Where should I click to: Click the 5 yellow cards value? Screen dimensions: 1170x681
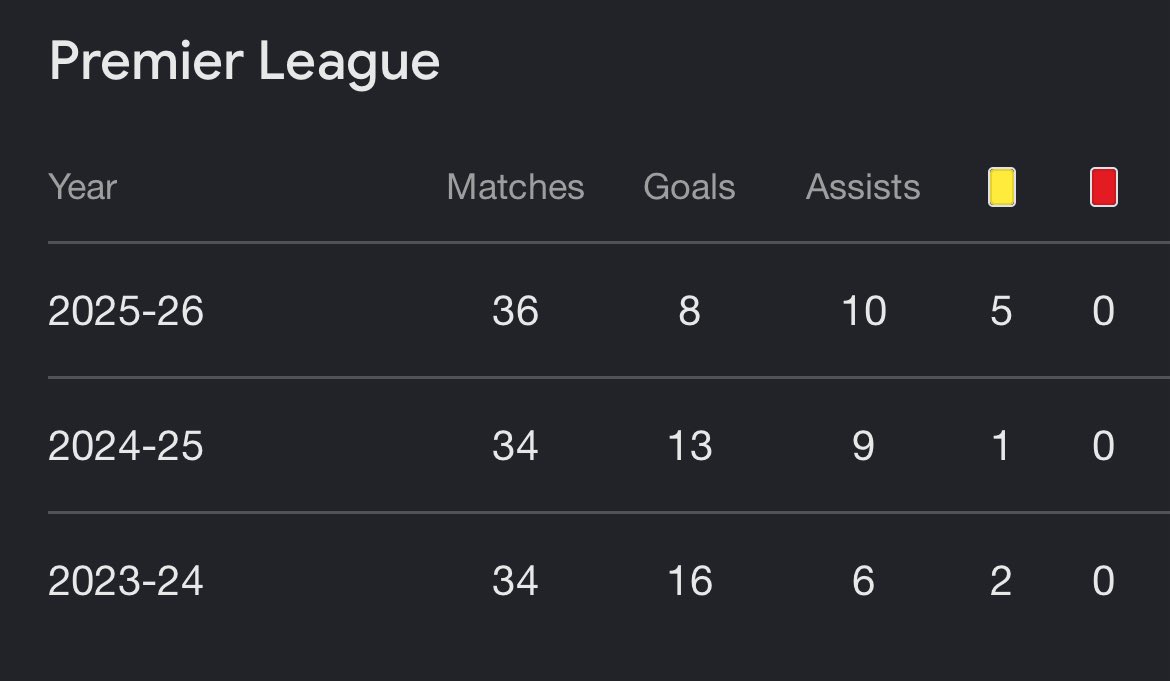[x=1001, y=311]
